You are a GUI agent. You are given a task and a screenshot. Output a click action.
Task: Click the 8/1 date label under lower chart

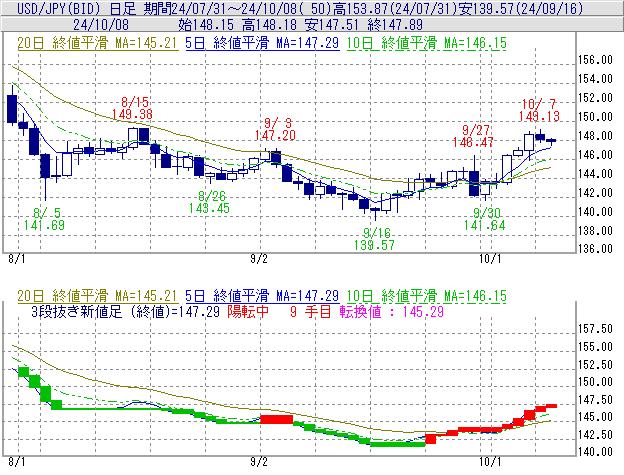17,462
